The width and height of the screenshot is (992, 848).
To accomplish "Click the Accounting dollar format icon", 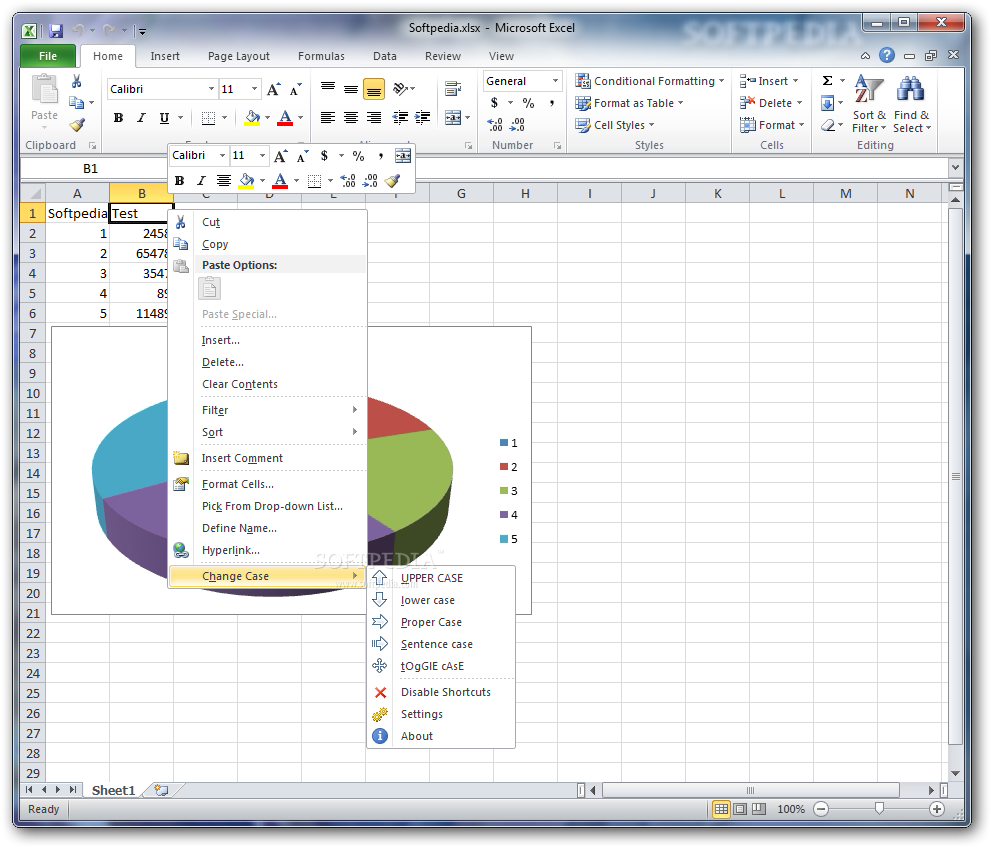I will (x=494, y=103).
